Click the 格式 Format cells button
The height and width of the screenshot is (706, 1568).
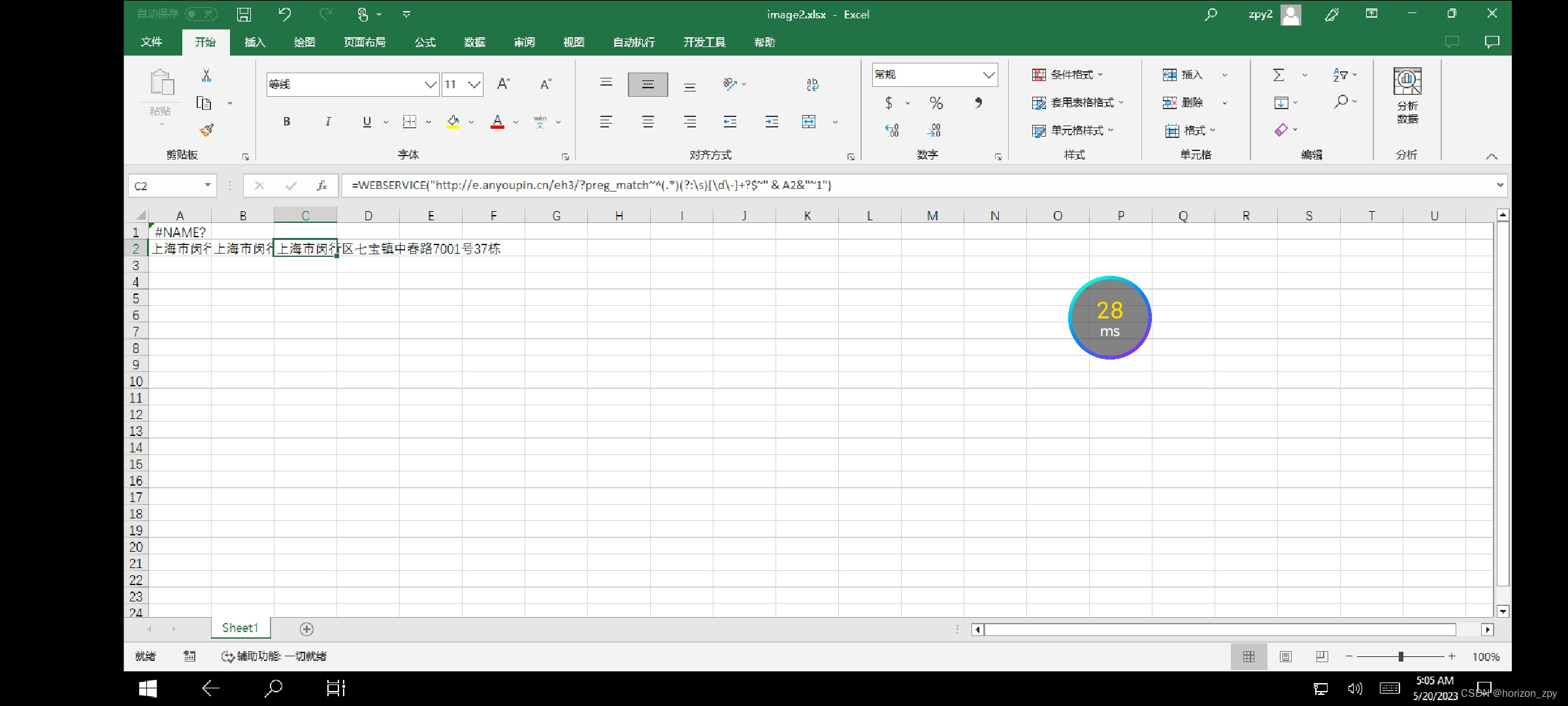pyautogui.click(x=1188, y=131)
